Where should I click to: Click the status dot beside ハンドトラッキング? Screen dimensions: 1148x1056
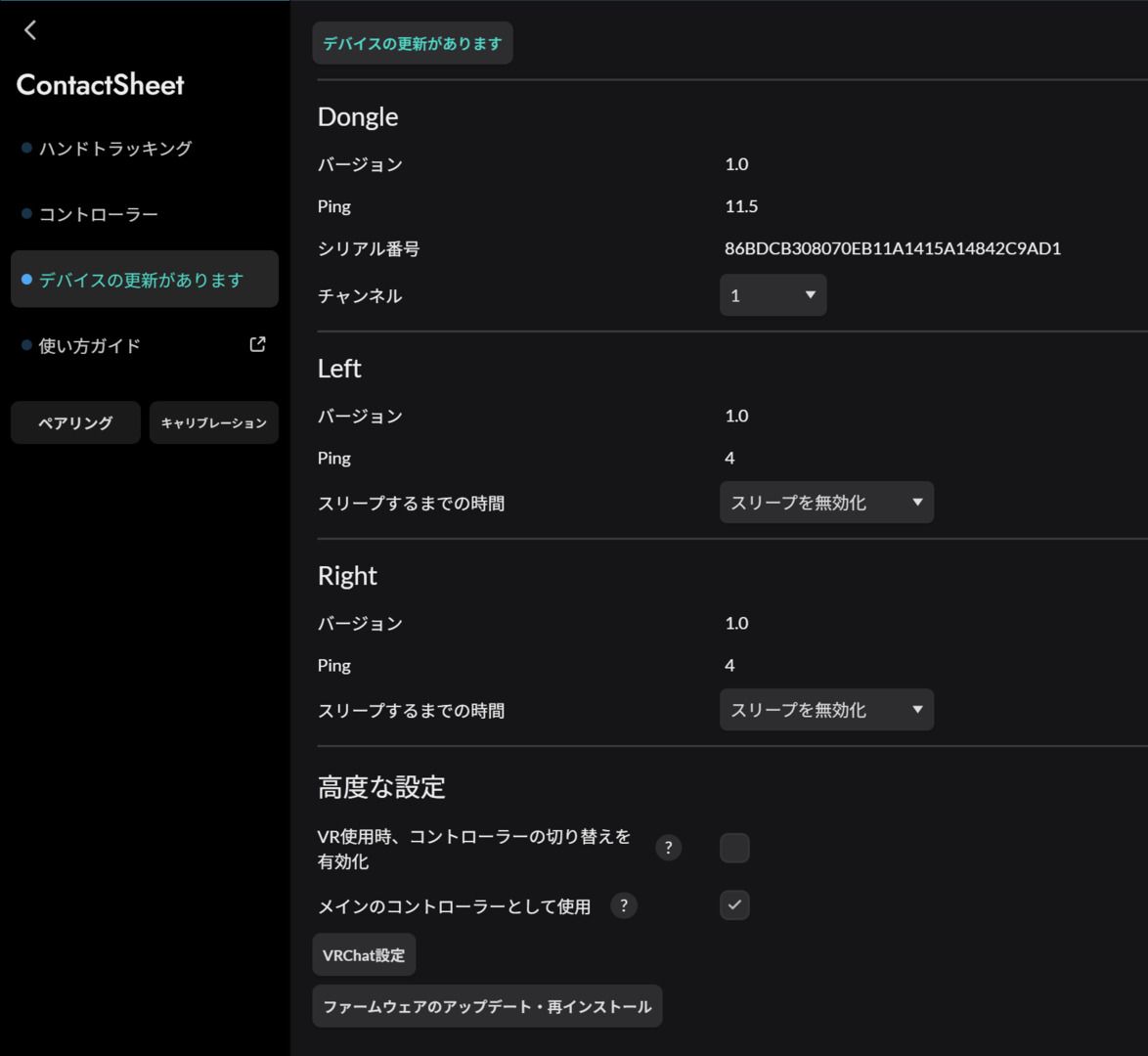tap(24, 148)
